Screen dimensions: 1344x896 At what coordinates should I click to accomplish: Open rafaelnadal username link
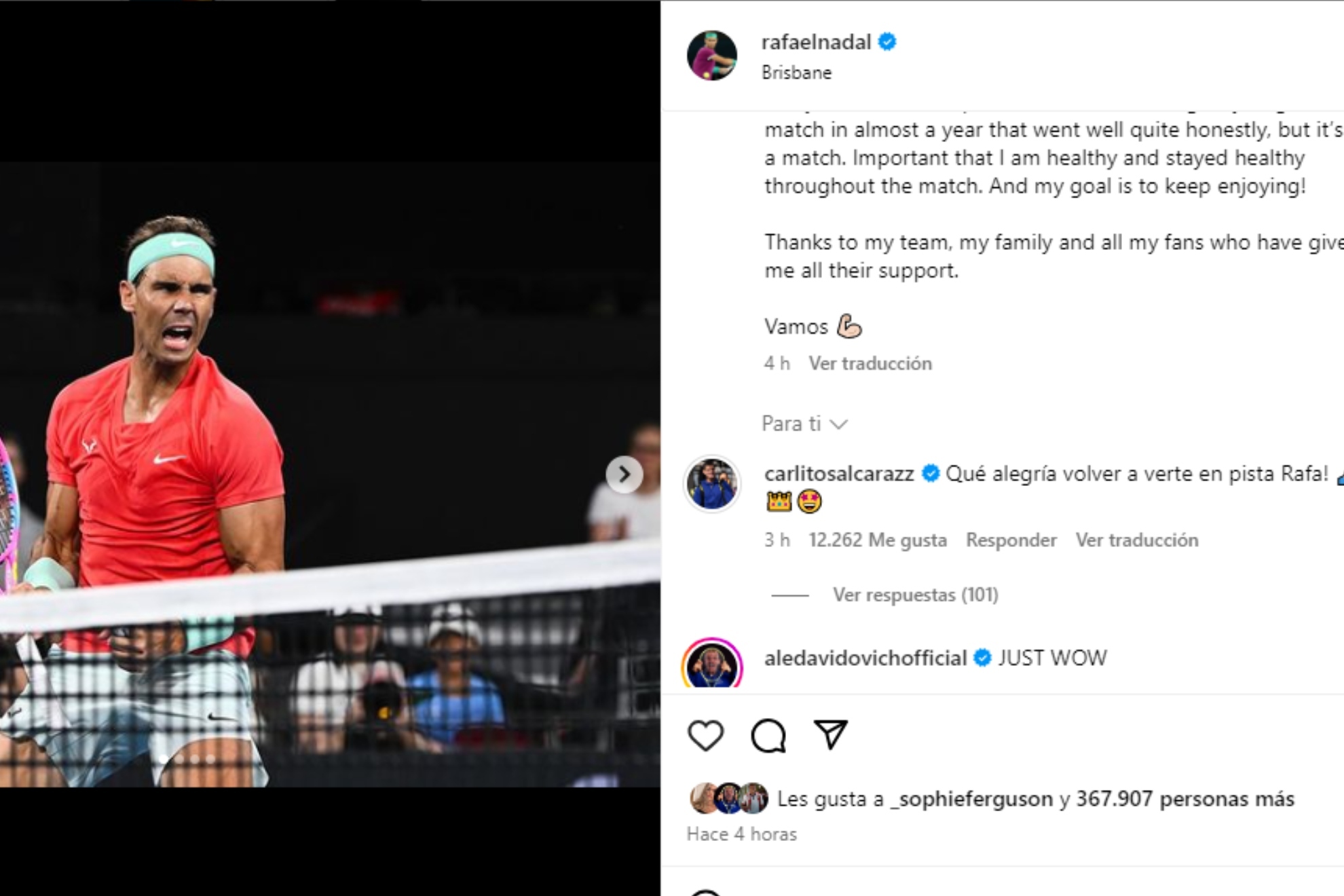[816, 42]
